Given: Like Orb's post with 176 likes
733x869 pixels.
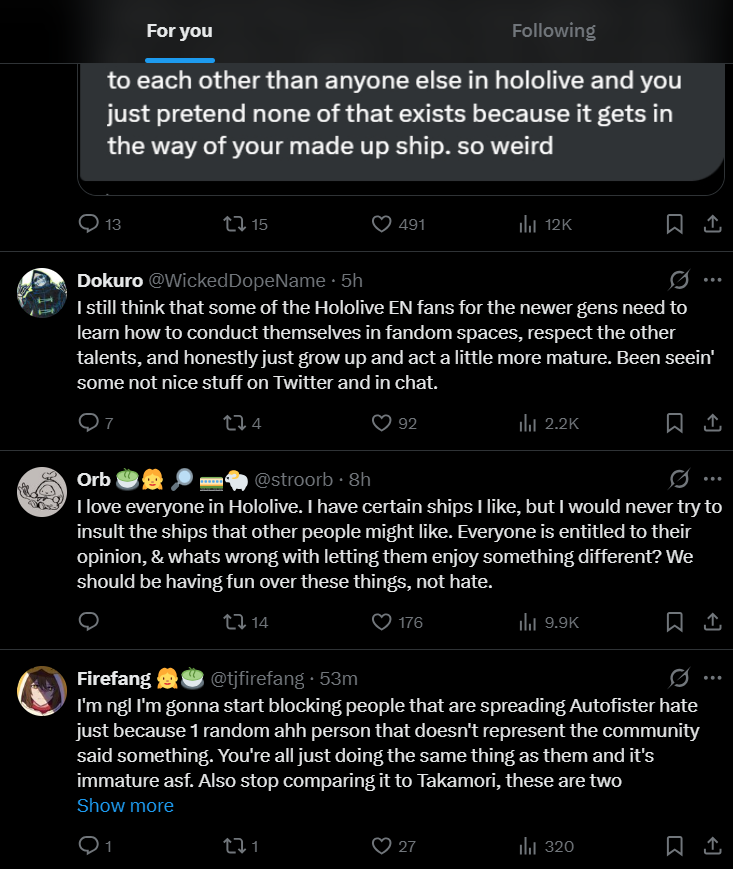Looking at the screenshot, I should tap(381, 622).
